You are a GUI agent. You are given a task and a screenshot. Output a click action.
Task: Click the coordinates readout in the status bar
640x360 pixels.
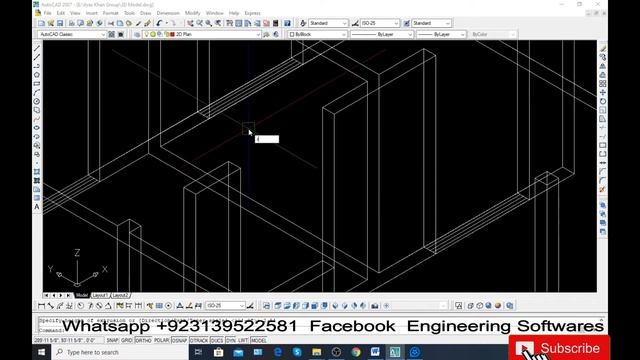tap(68, 340)
